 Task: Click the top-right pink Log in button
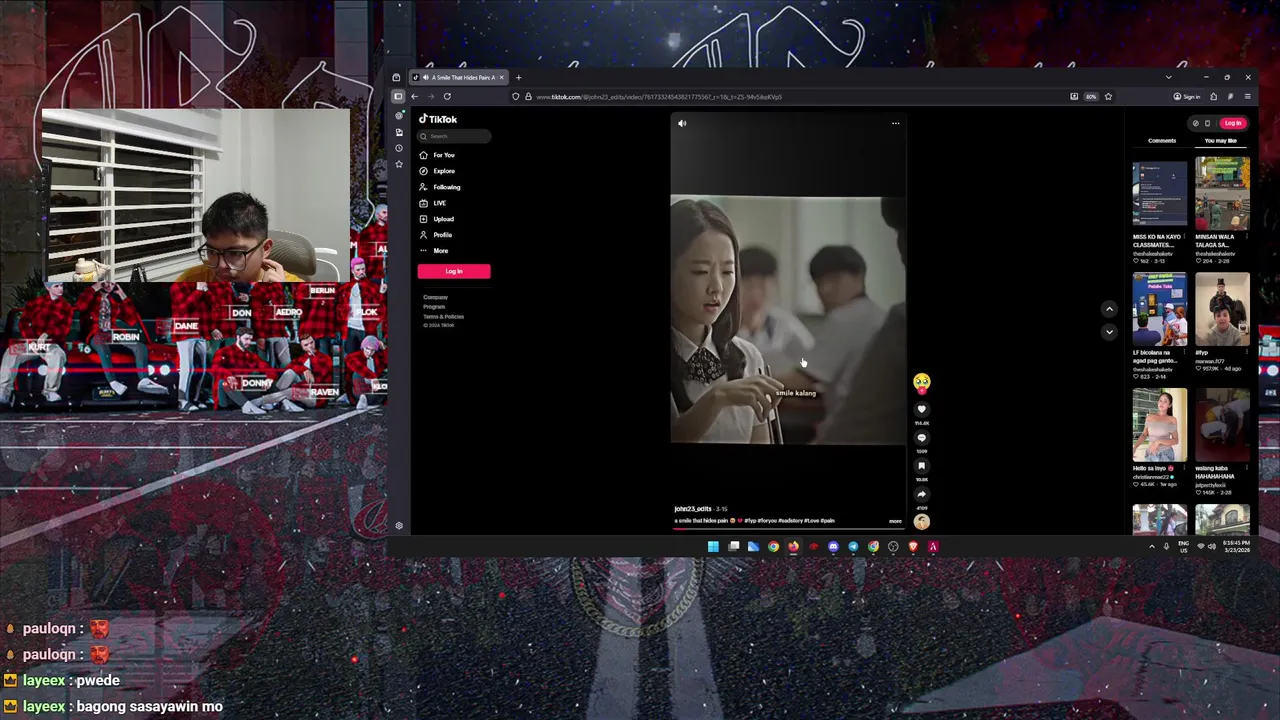[1232, 123]
